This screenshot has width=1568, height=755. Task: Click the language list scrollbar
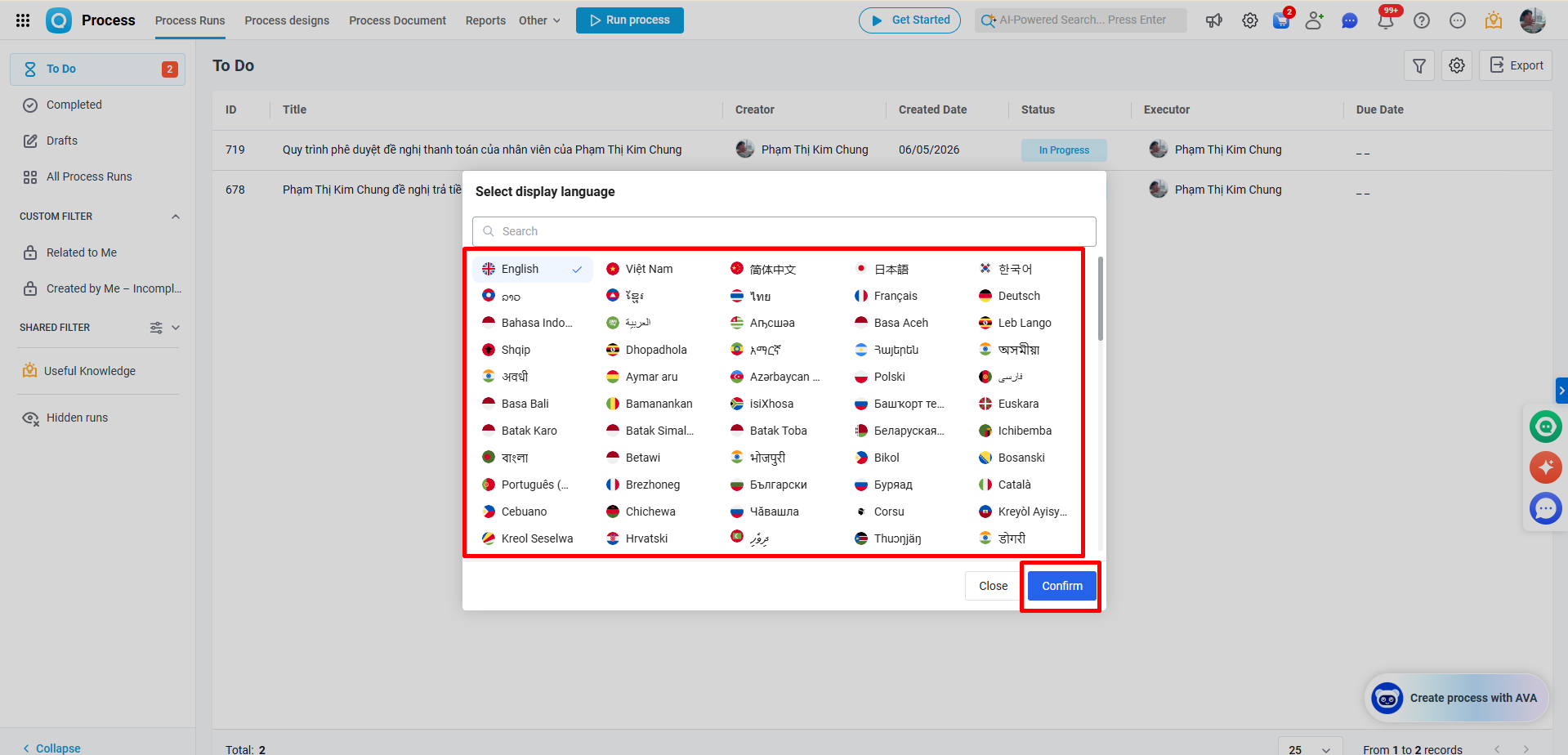point(1101,299)
